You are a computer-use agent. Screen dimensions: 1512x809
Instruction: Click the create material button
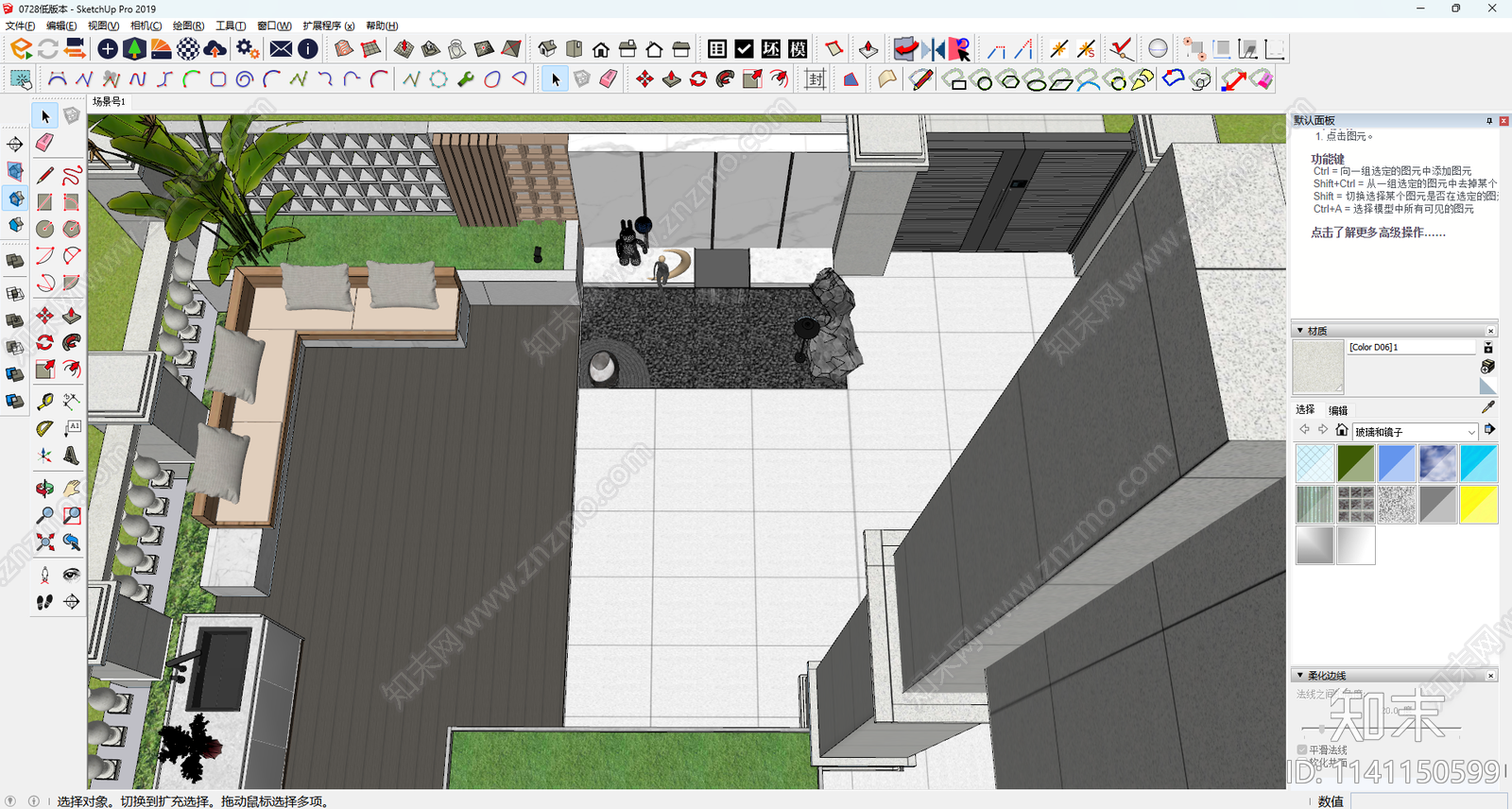click(x=1488, y=366)
